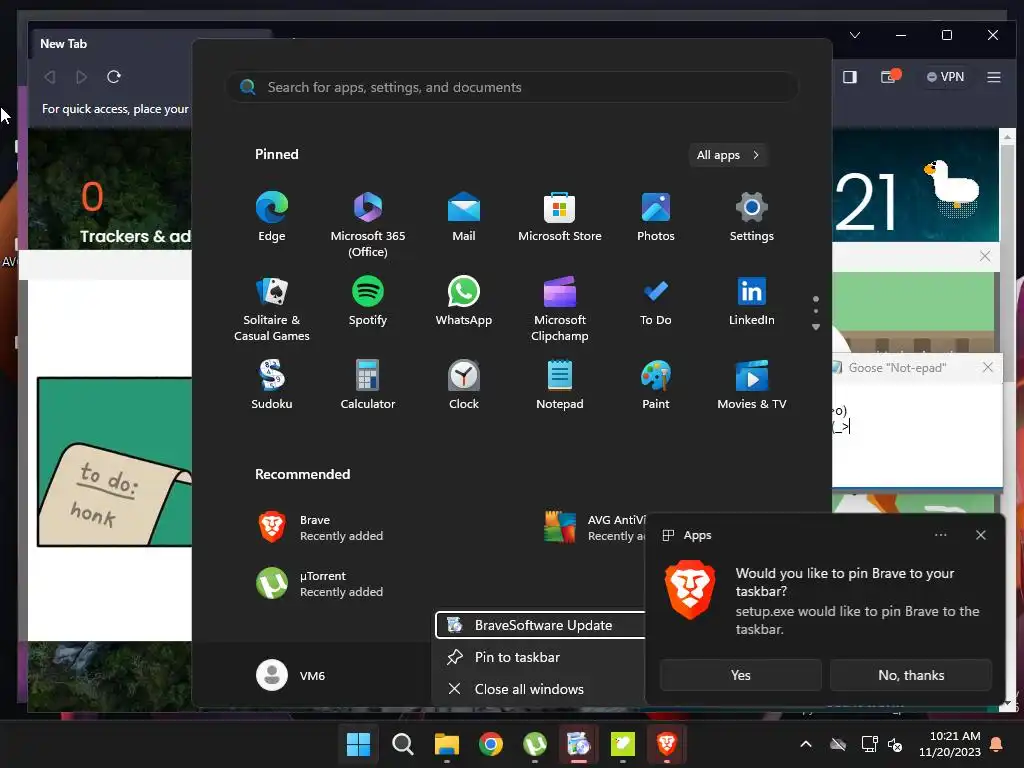1024x768 pixels.
Task: Click Yes to pin Brave
Action: 741,675
